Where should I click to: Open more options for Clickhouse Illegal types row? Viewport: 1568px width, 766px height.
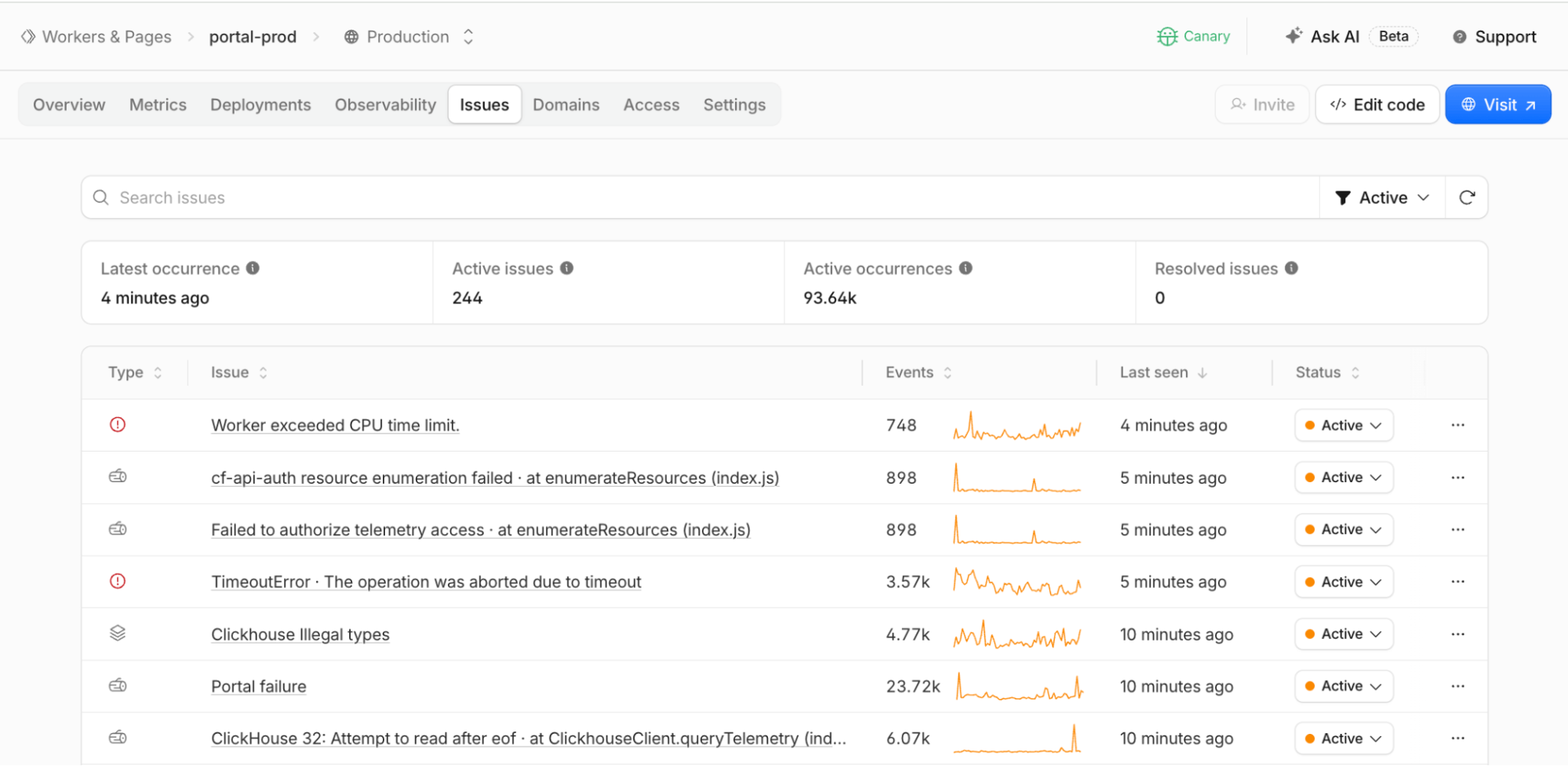[x=1458, y=634]
